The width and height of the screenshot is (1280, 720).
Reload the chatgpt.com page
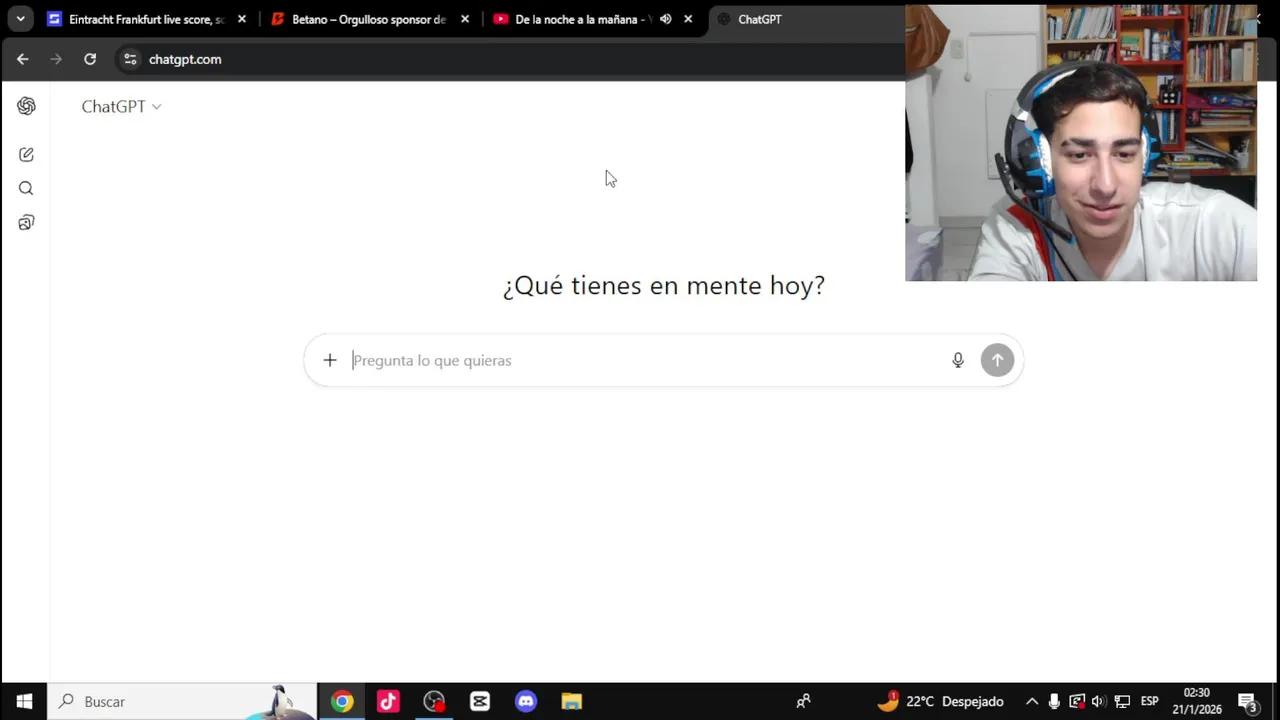pyautogui.click(x=90, y=59)
